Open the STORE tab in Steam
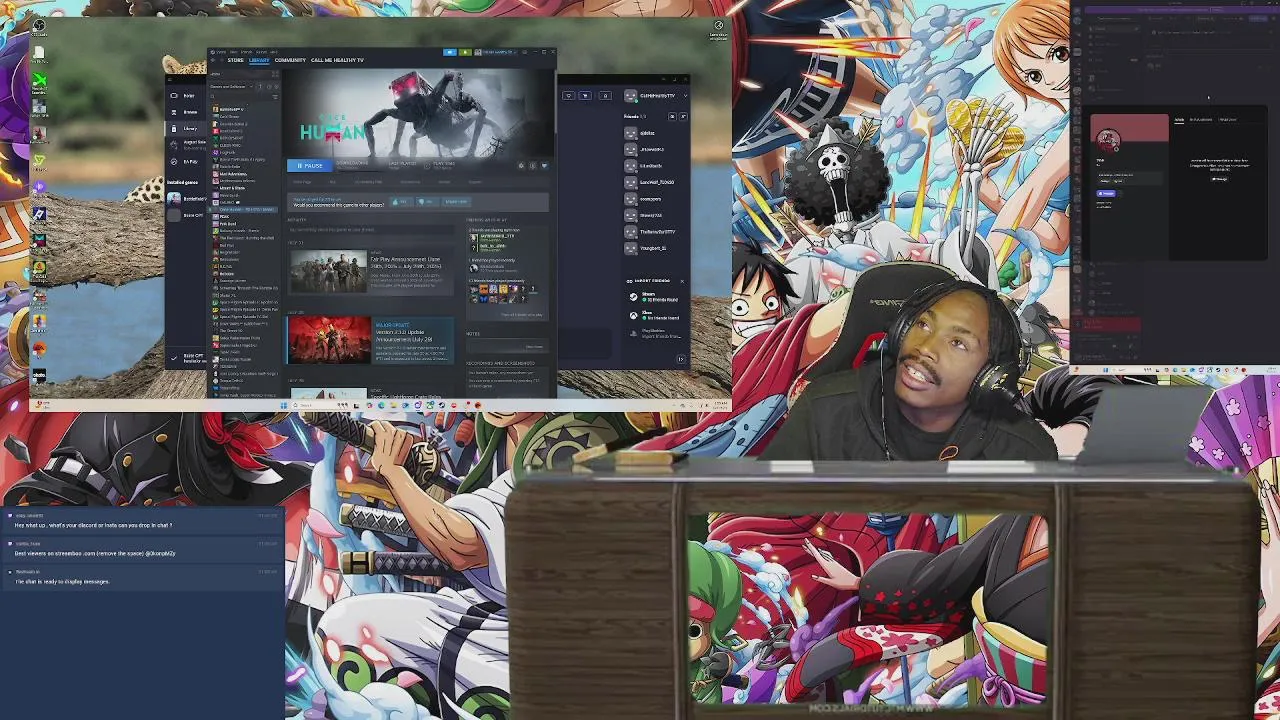1280x720 pixels. (x=235, y=60)
